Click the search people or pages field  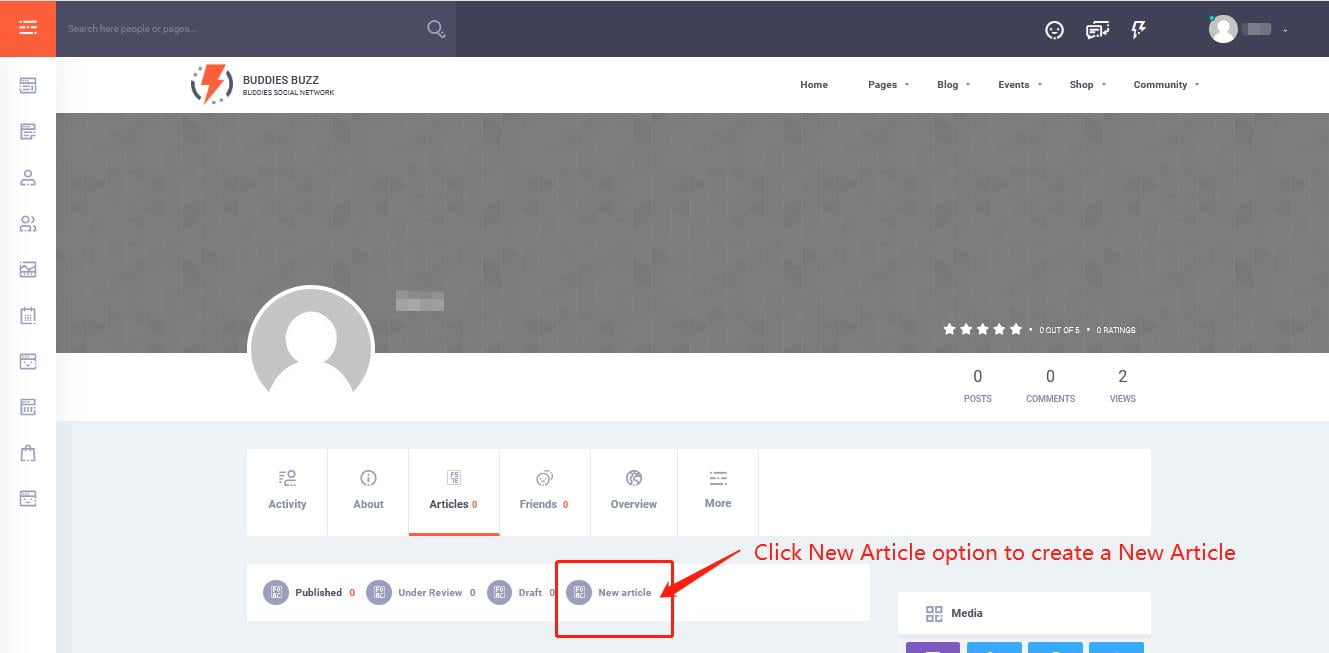coord(240,29)
